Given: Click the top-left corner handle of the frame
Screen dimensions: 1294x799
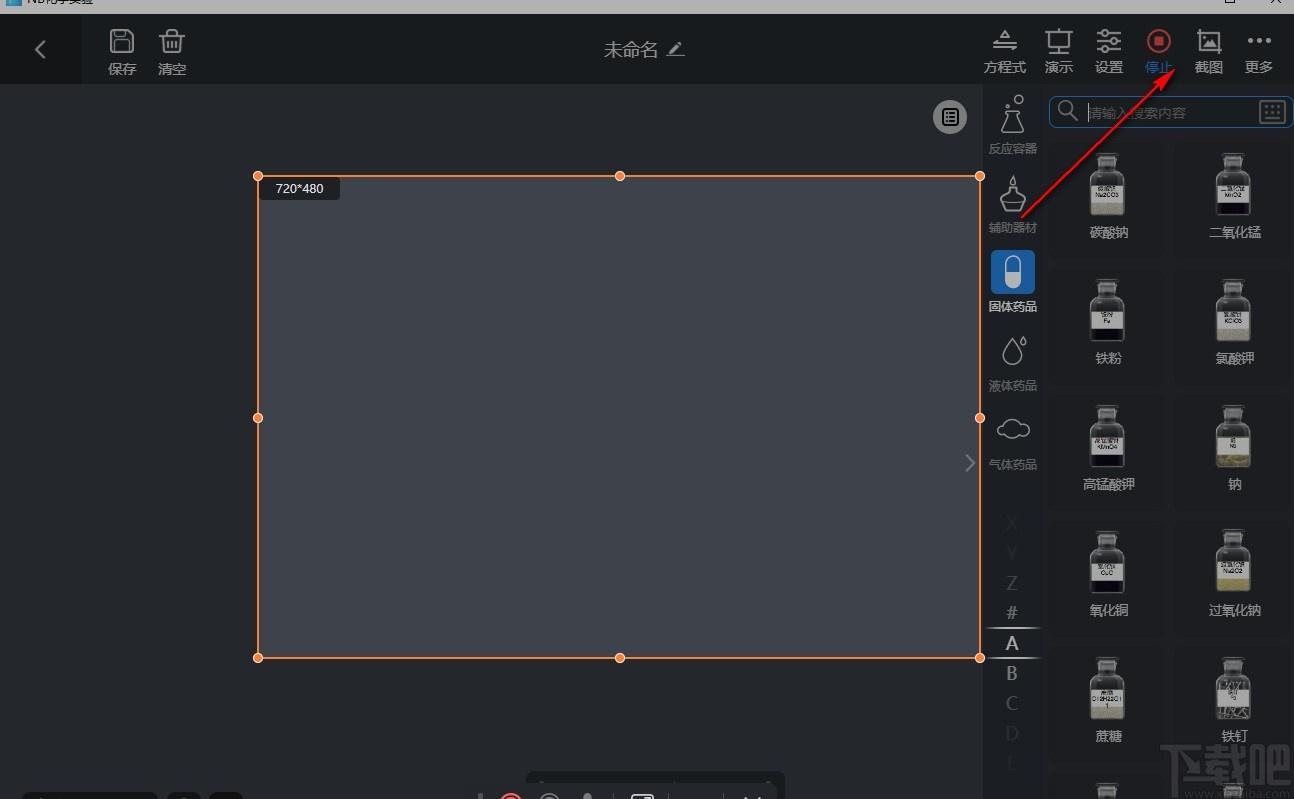Looking at the screenshot, I should (258, 175).
